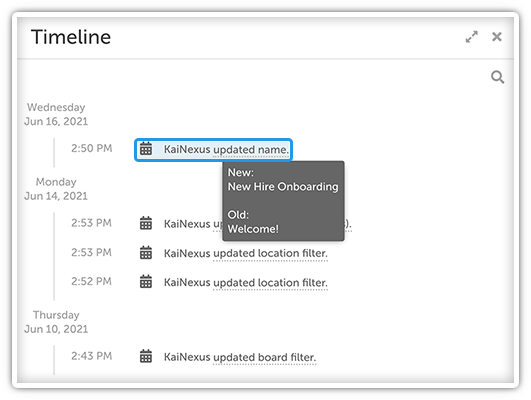531x400 pixels.
Task: Click the Thursday Jun 10, 2021 date header
Action: 56,322
